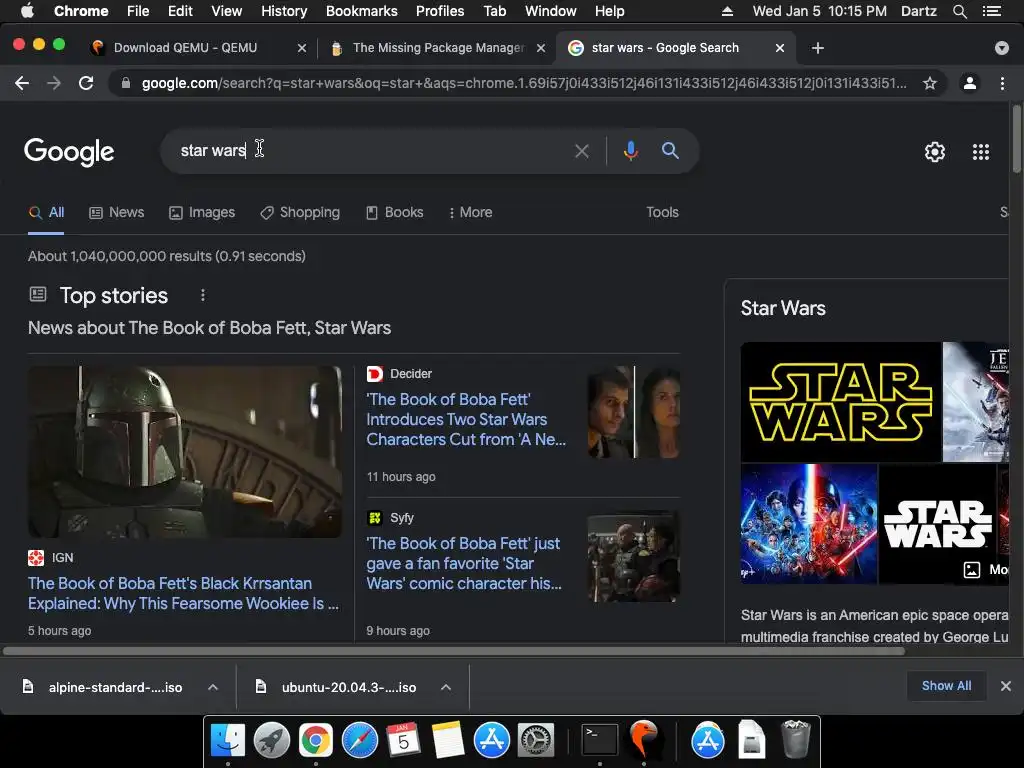Open Decider's Book of Boba Fett article

(466, 419)
